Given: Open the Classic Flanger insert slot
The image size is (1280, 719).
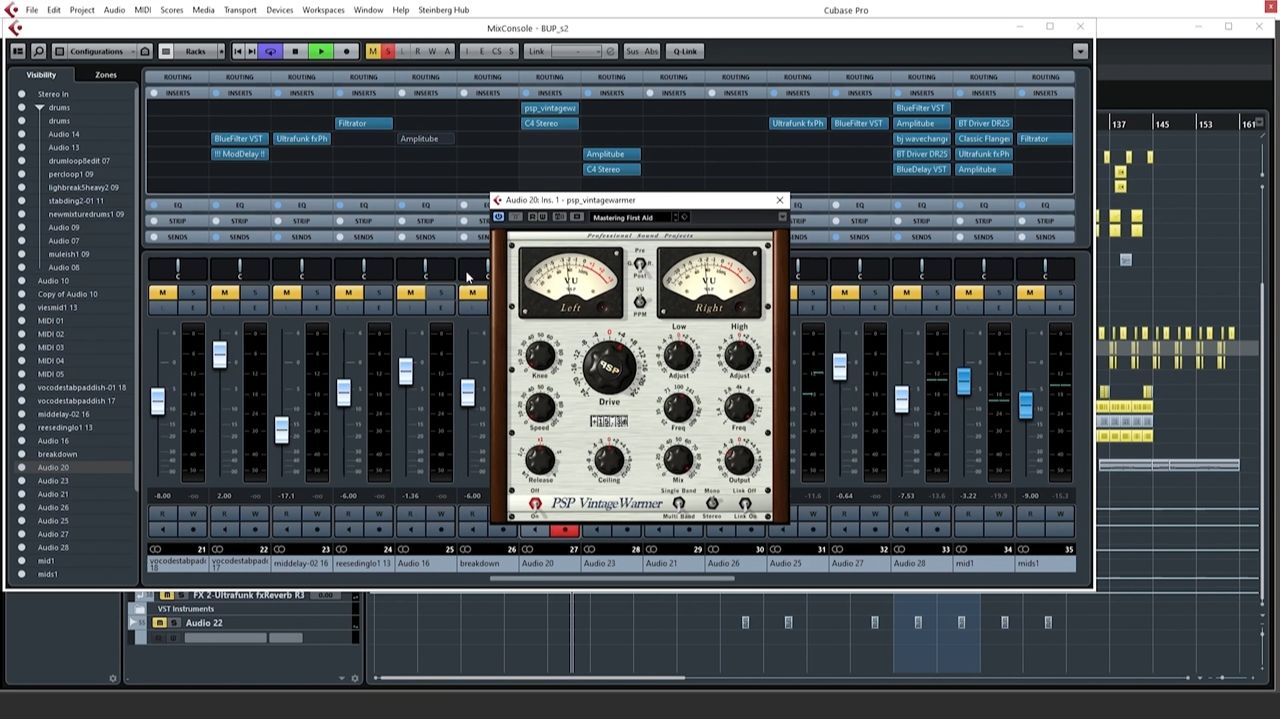Looking at the screenshot, I should 983,139.
